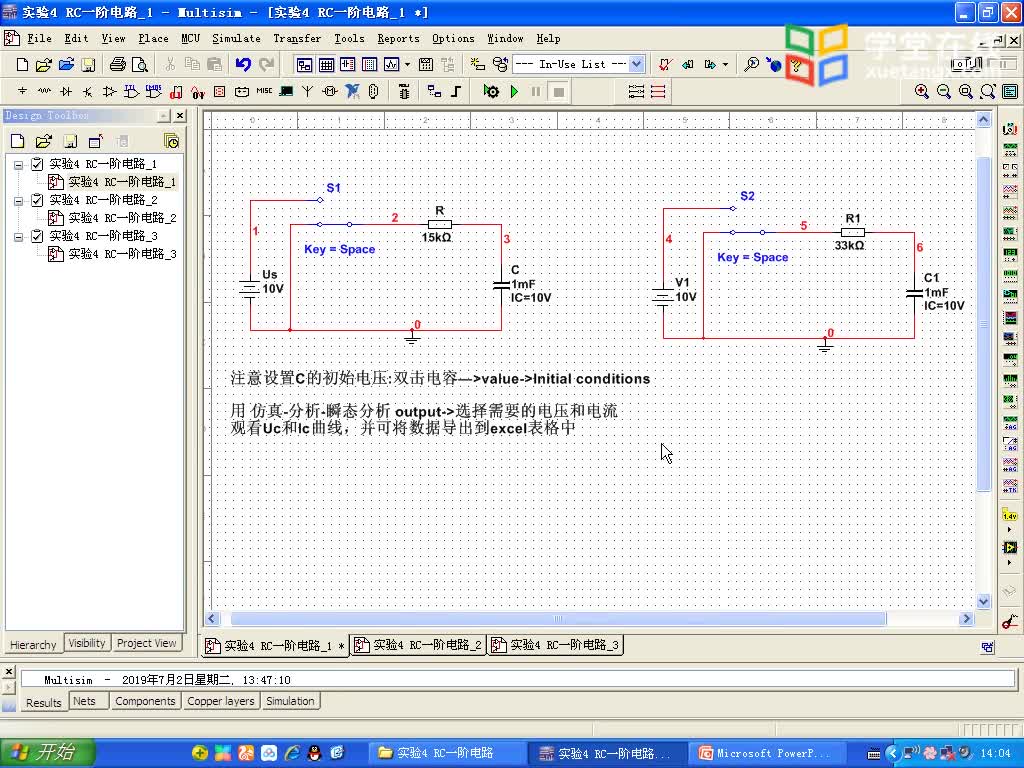Collapse the 实验4 RC一阶电路_1 tree node
This screenshot has height=768, width=1024.
click(x=19, y=165)
